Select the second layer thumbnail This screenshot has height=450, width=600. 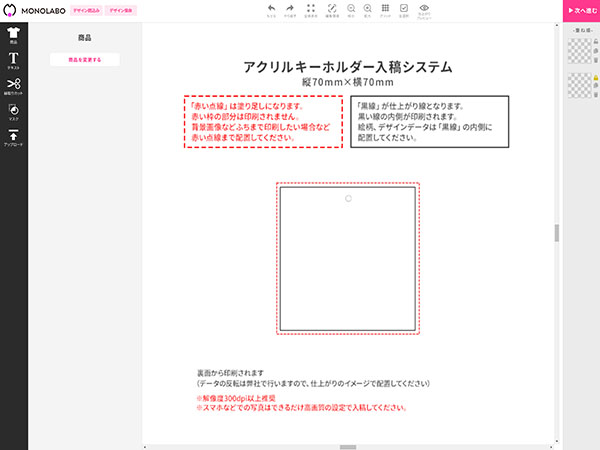579,85
